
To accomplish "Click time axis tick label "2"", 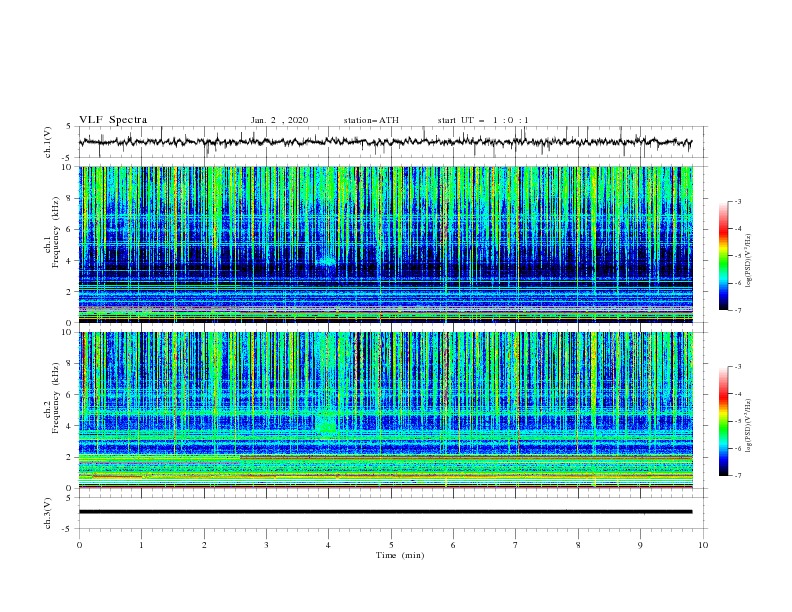I will pyautogui.click(x=204, y=545).
